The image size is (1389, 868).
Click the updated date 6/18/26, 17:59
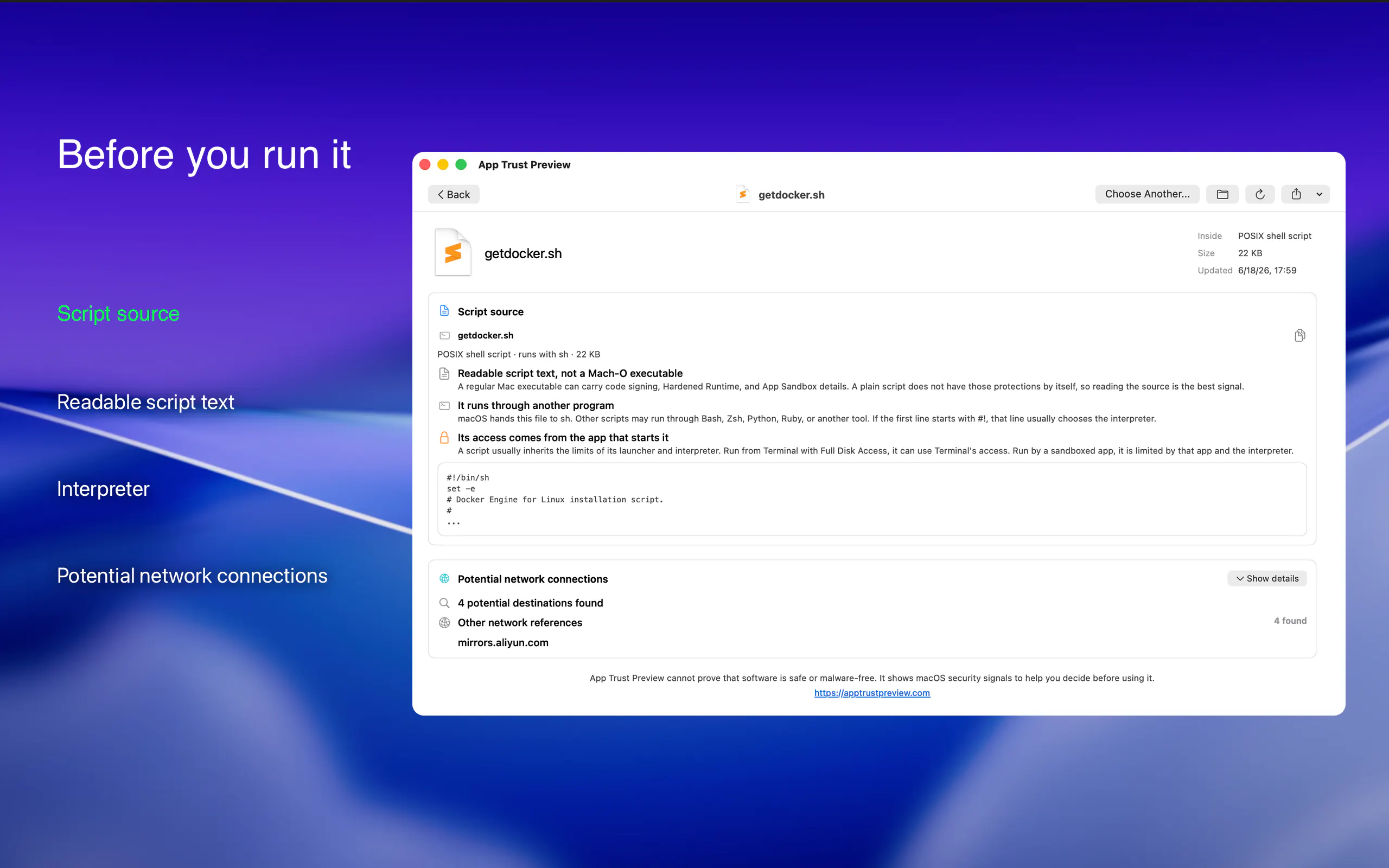click(x=1267, y=270)
